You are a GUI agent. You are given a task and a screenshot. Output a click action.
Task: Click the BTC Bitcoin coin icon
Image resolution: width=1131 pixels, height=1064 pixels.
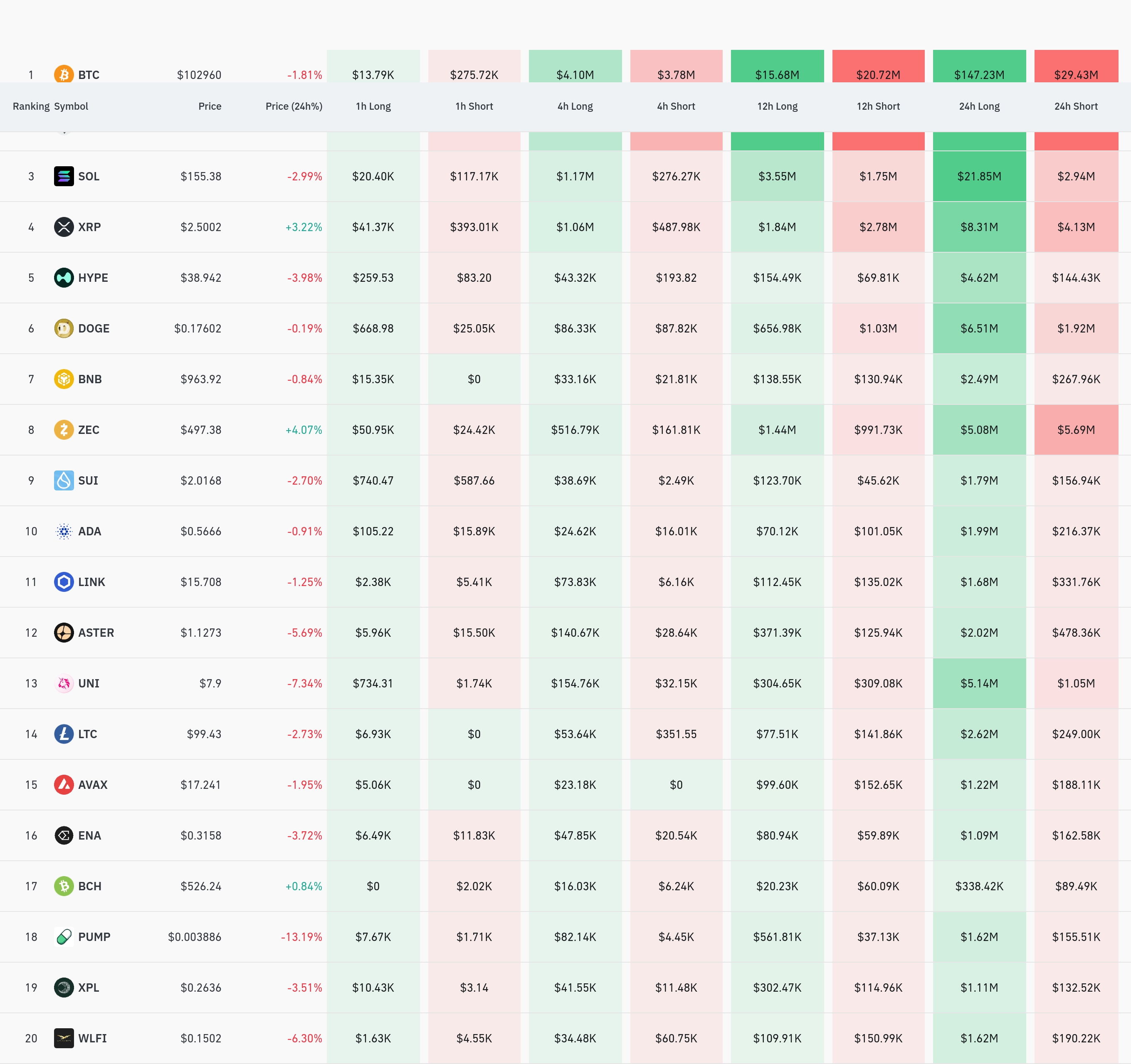pyautogui.click(x=64, y=74)
